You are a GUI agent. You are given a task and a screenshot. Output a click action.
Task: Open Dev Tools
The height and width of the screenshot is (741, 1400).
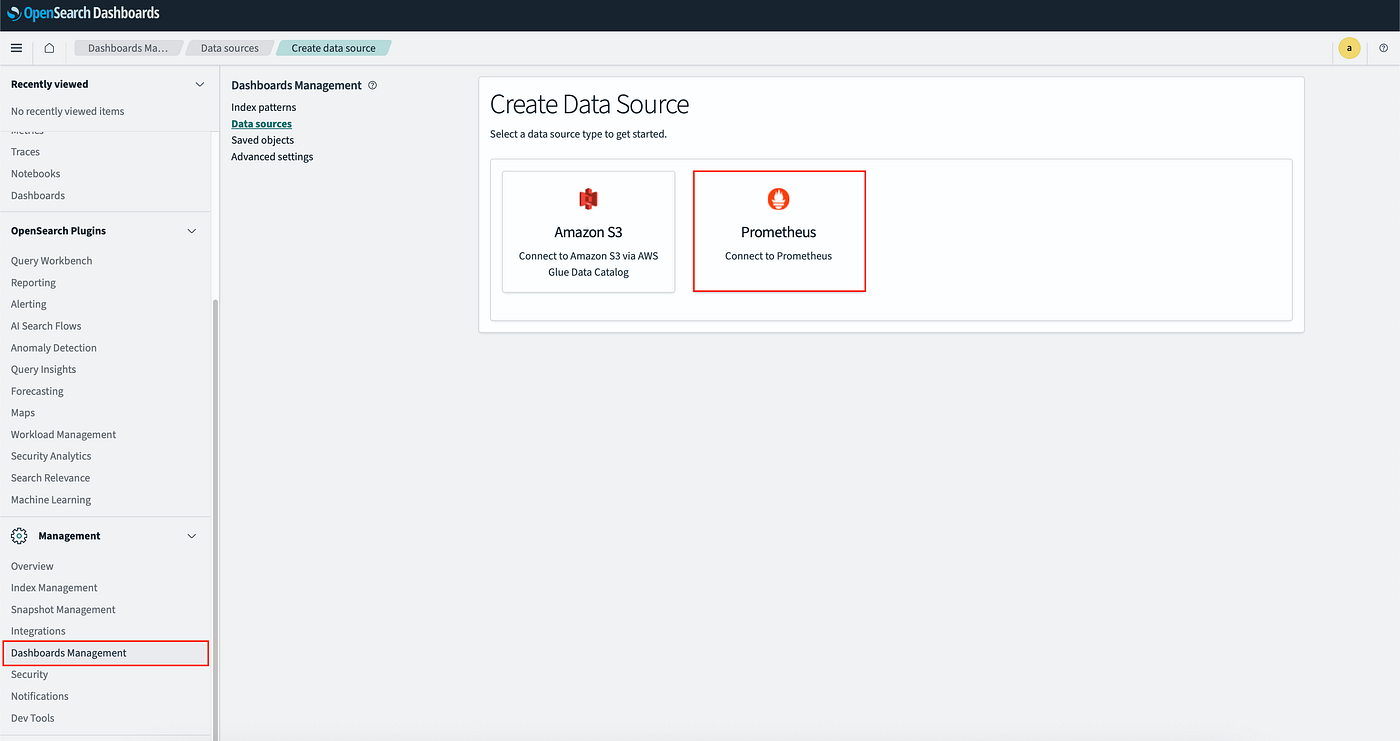33,718
